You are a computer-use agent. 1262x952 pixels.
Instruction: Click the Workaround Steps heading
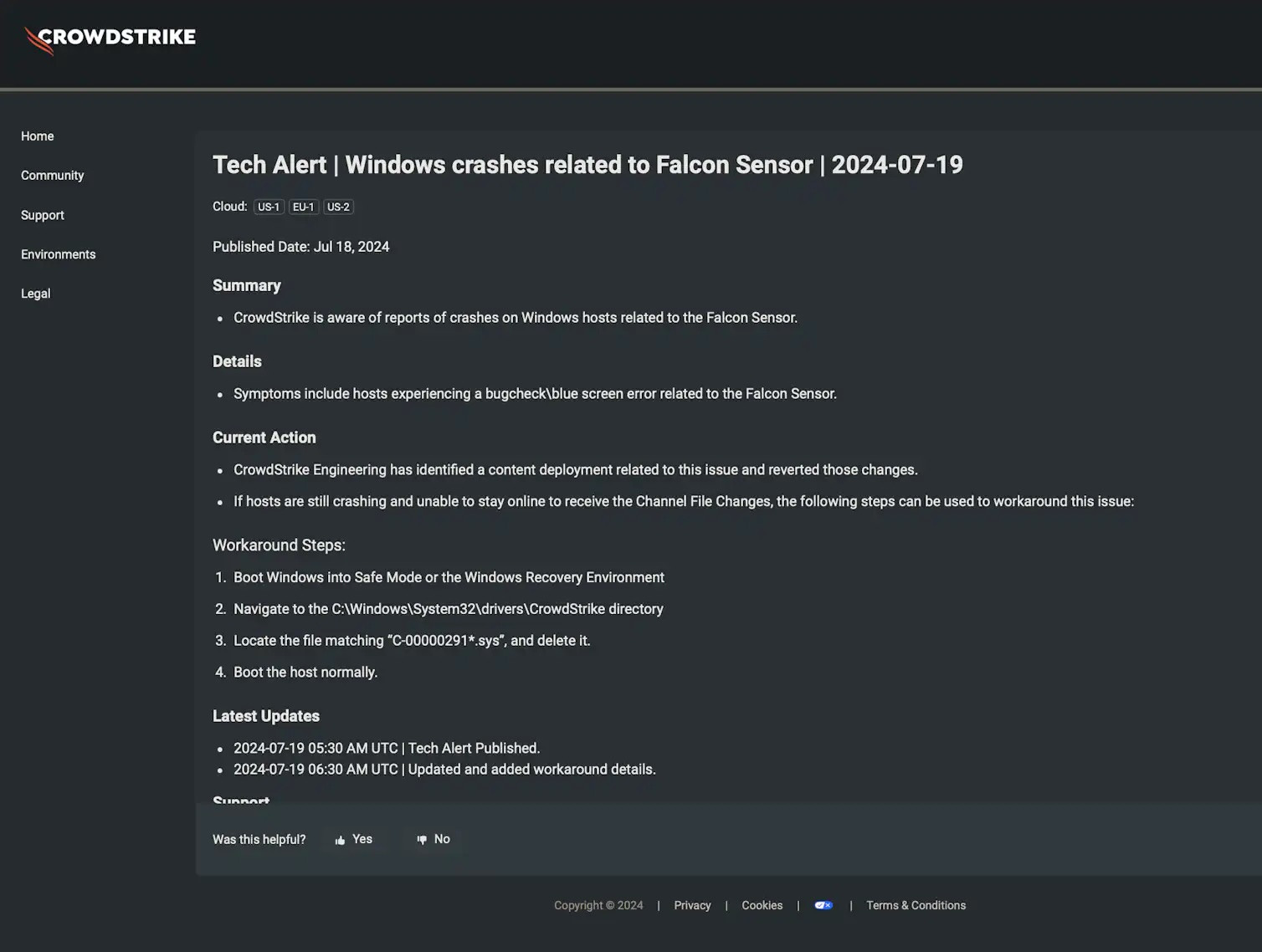[279, 545]
